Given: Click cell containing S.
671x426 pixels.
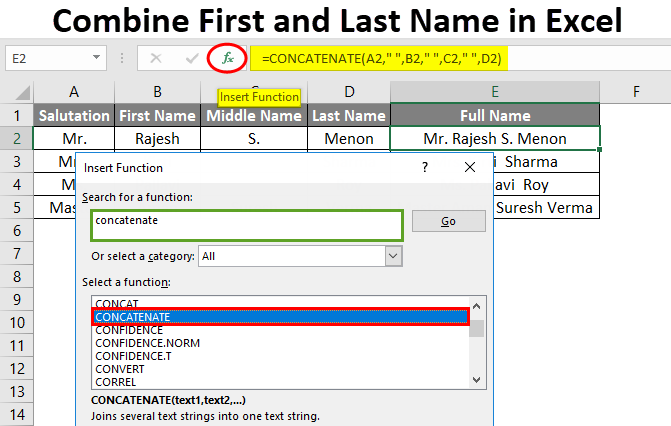Looking at the screenshot, I should [254, 139].
